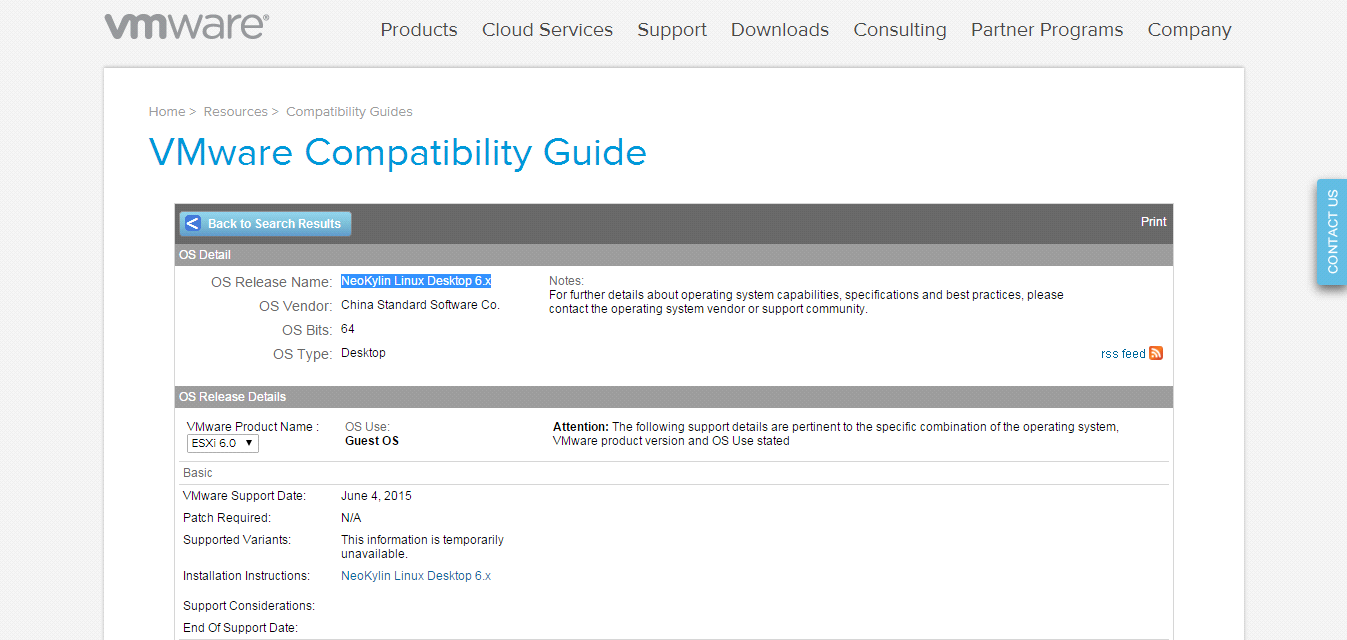
Task: Open the Support menu
Action: tap(672, 30)
